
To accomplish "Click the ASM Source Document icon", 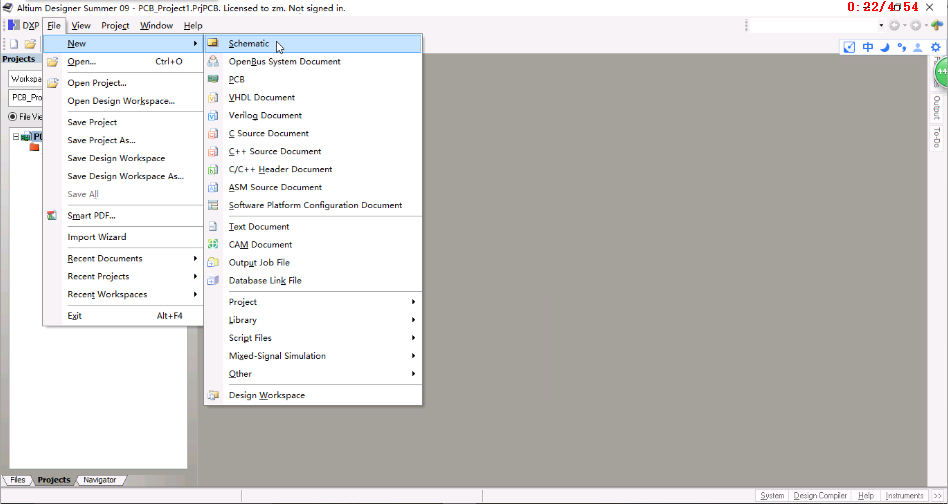I will coord(213,187).
